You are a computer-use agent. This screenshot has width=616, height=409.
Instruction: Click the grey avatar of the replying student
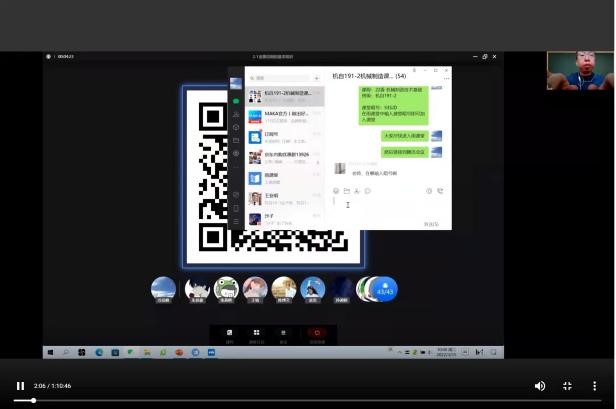(x=339, y=169)
